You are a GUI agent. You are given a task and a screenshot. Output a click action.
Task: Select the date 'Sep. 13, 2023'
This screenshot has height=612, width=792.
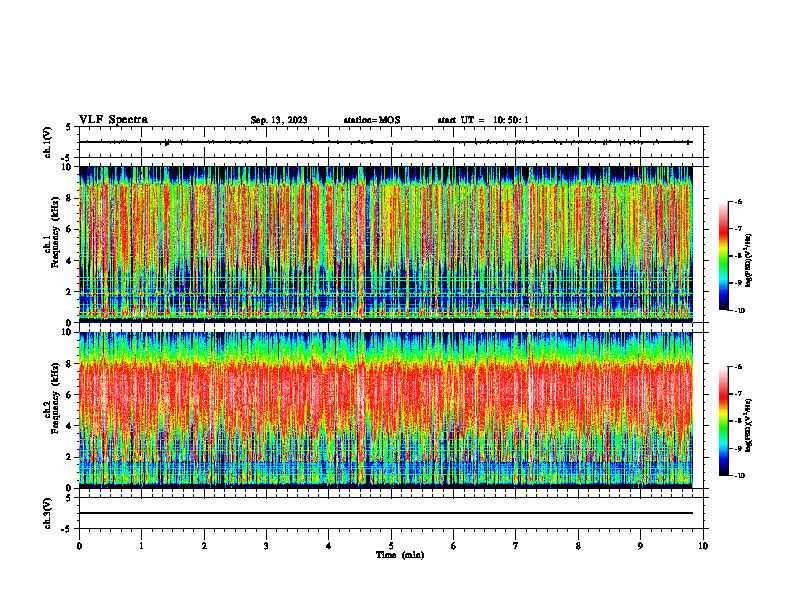279,120
